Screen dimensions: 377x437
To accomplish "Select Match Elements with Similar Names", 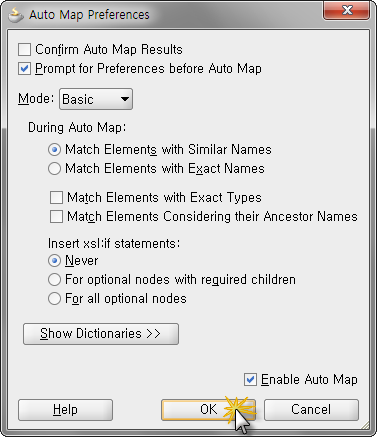I will tap(54, 149).
